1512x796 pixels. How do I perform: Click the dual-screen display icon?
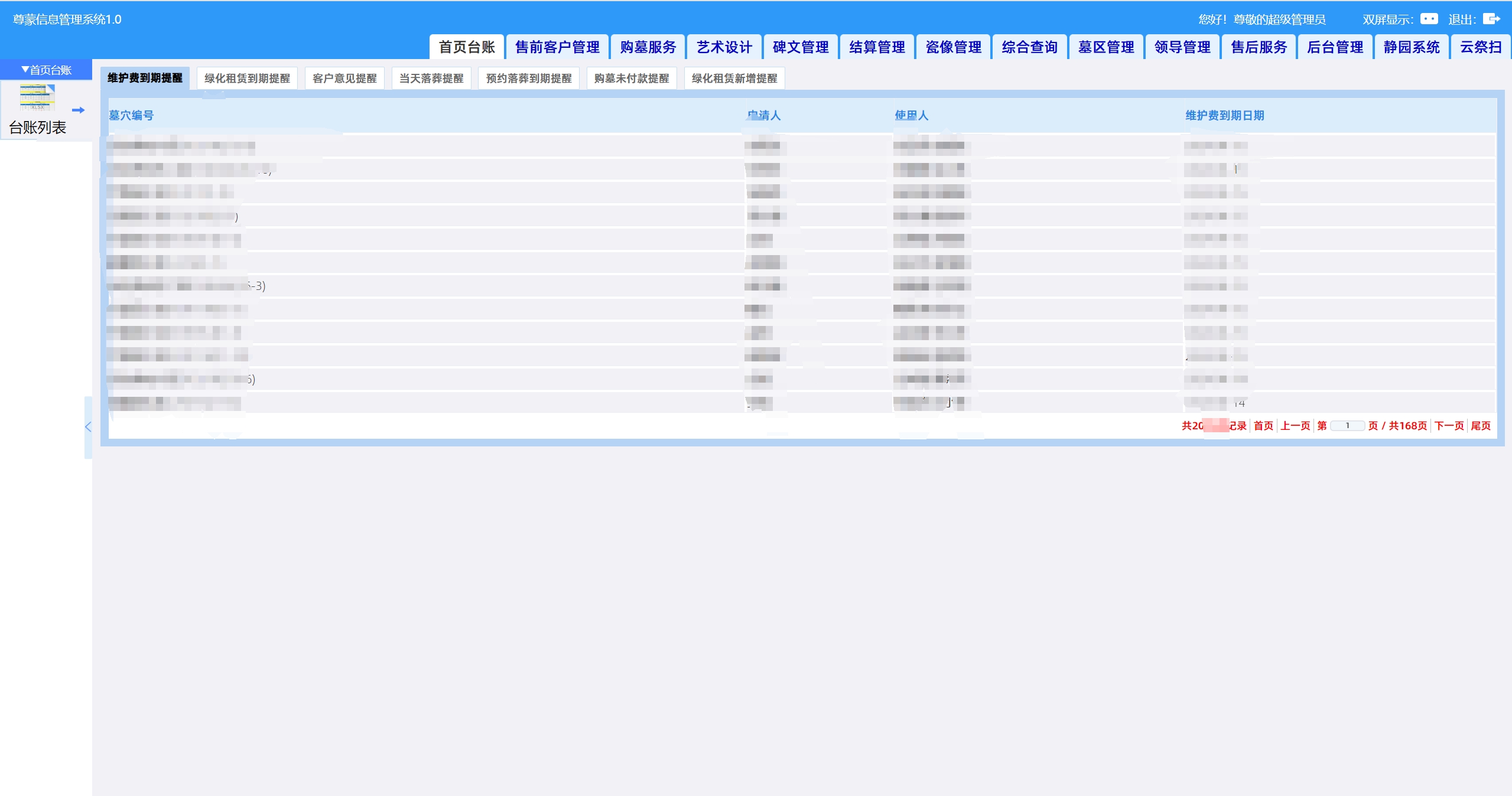point(1428,19)
